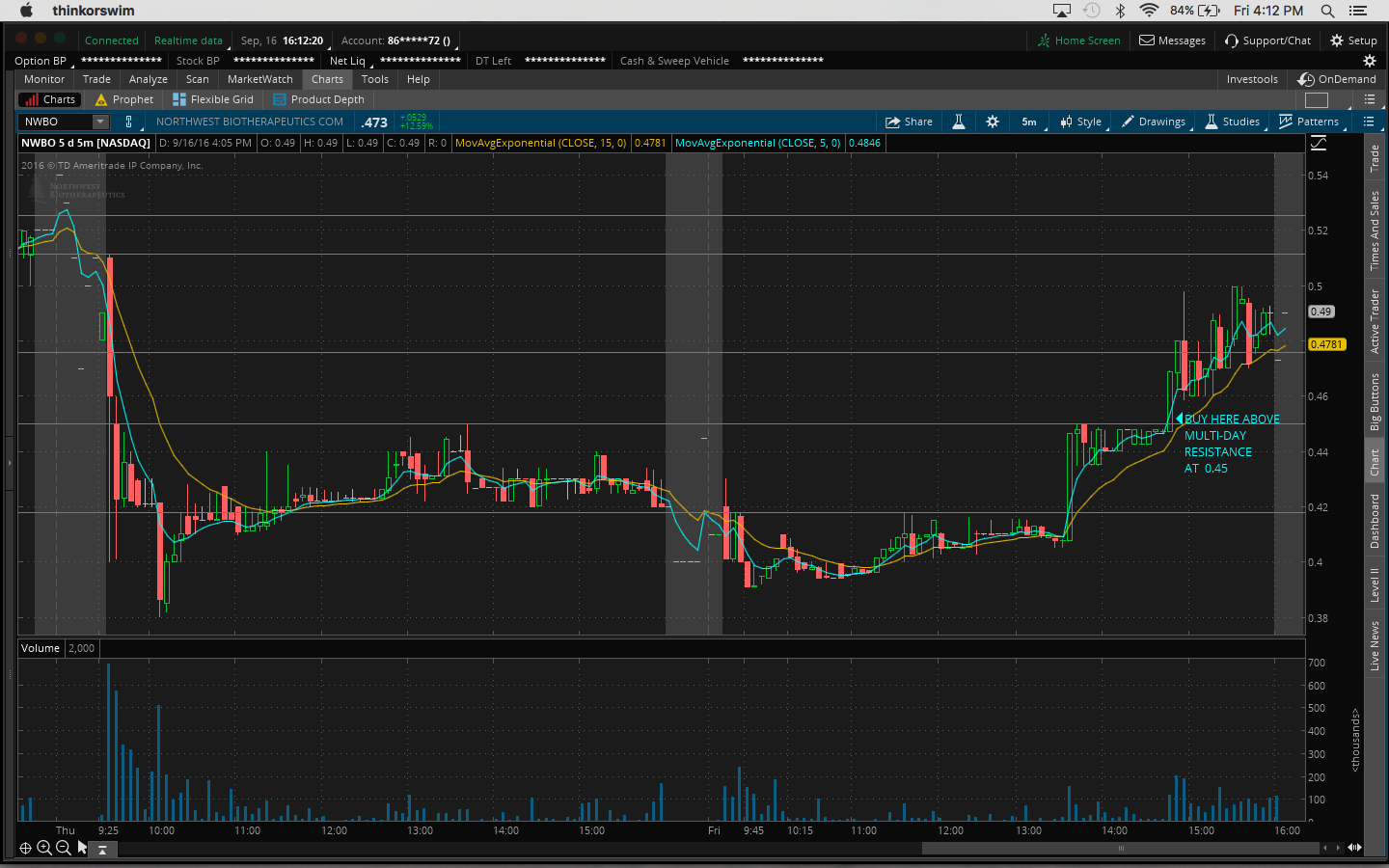Open the Wi-Fi menu
This screenshot has width=1389, height=868.
[x=1149, y=11]
